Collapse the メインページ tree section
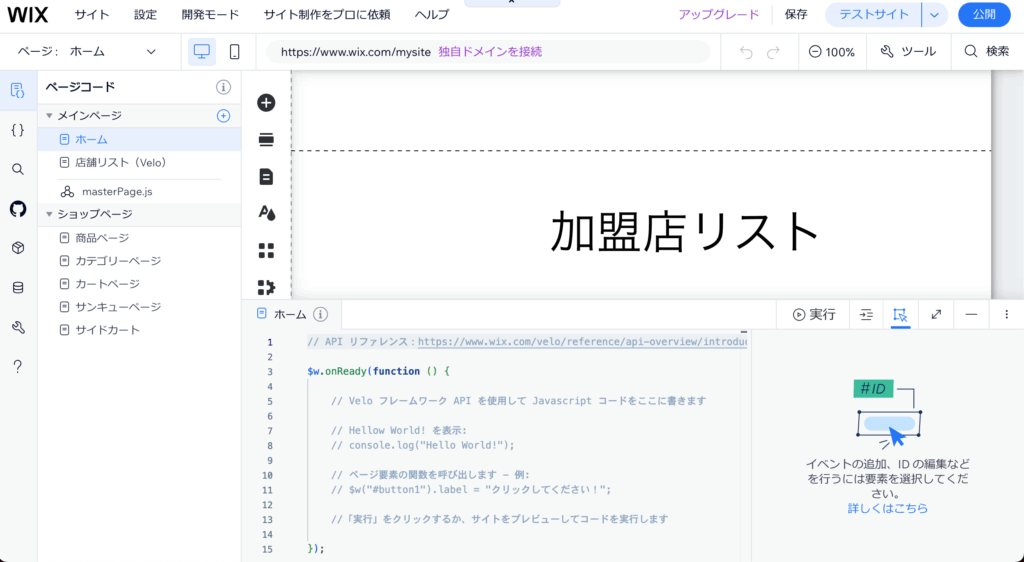Screen dimensions: 1024x562 click(49, 116)
